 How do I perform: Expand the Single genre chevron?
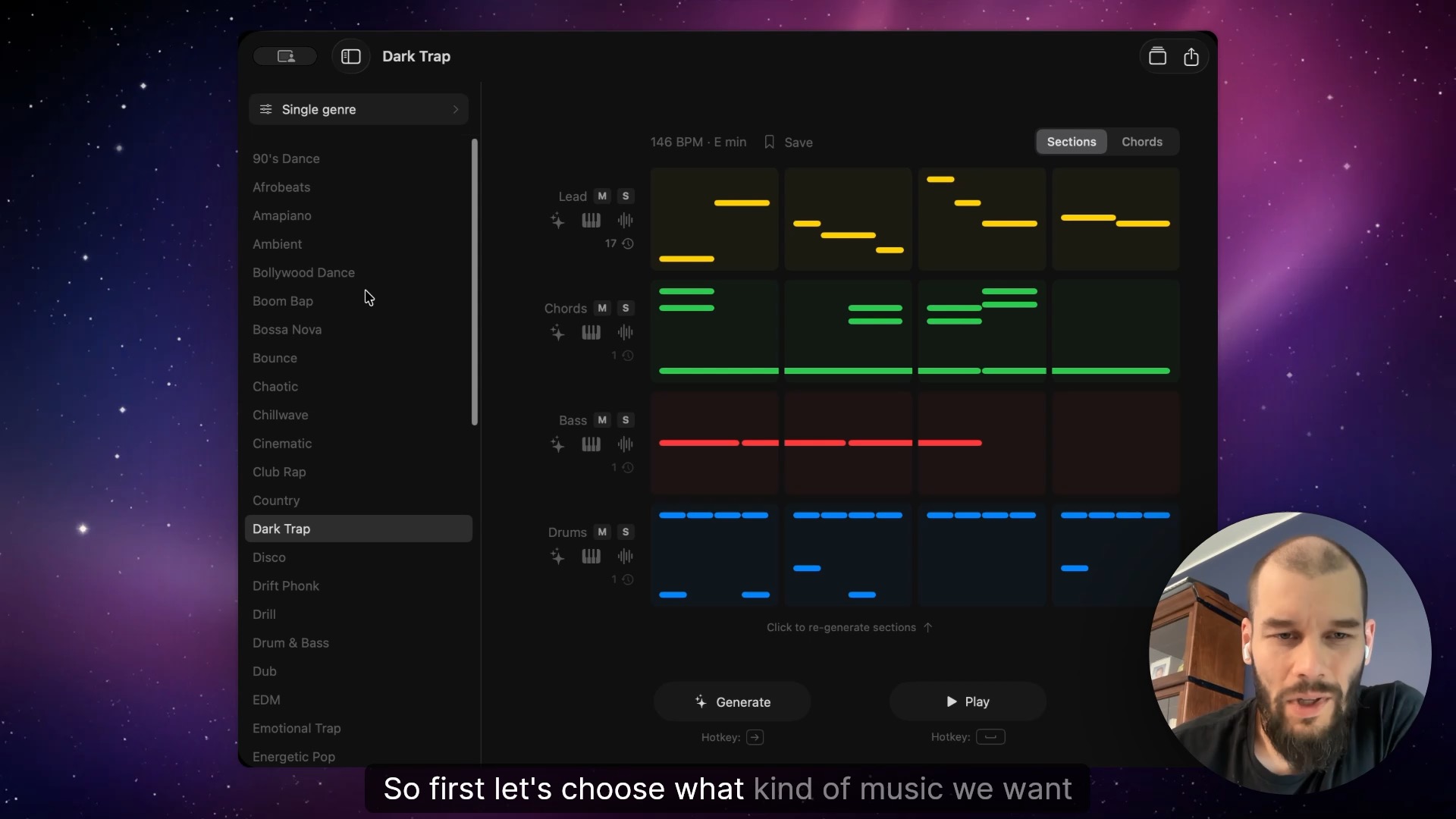click(x=456, y=110)
